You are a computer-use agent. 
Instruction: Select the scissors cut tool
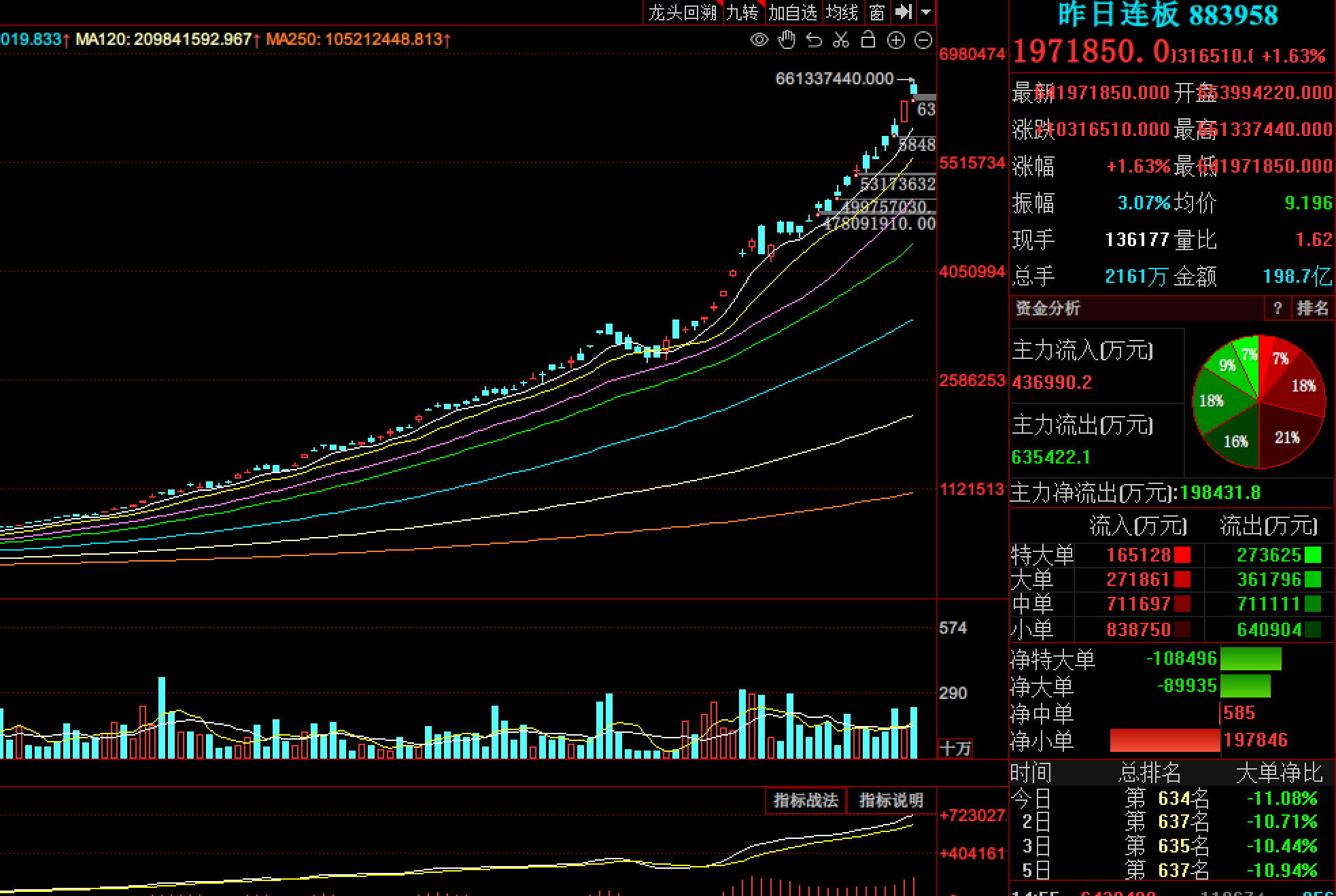point(841,40)
